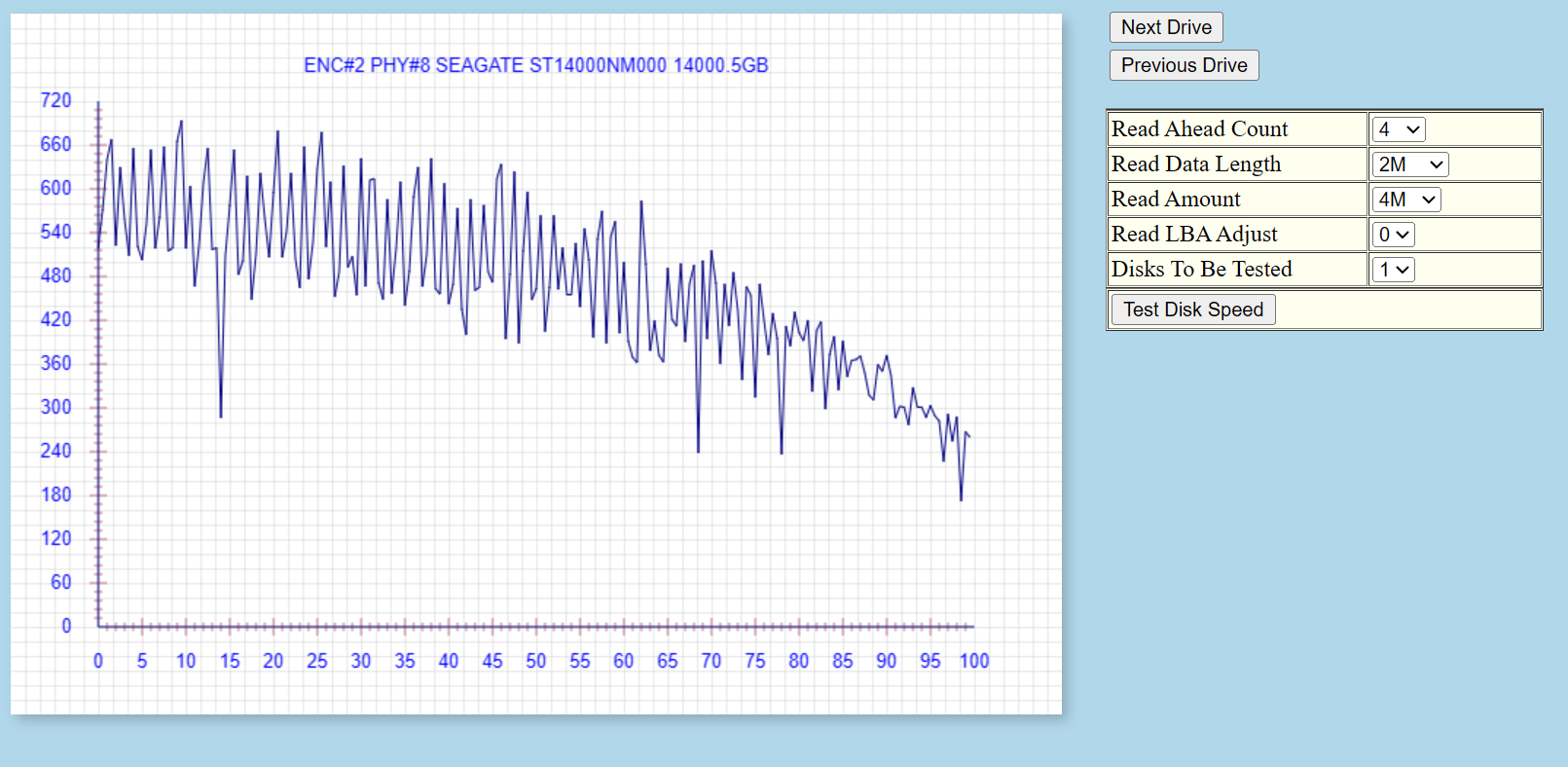This screenshot has height=767, width=1568.
Task: Expand the Read LBA Adjust dropdown
Action: click(x=1393, y=235)
